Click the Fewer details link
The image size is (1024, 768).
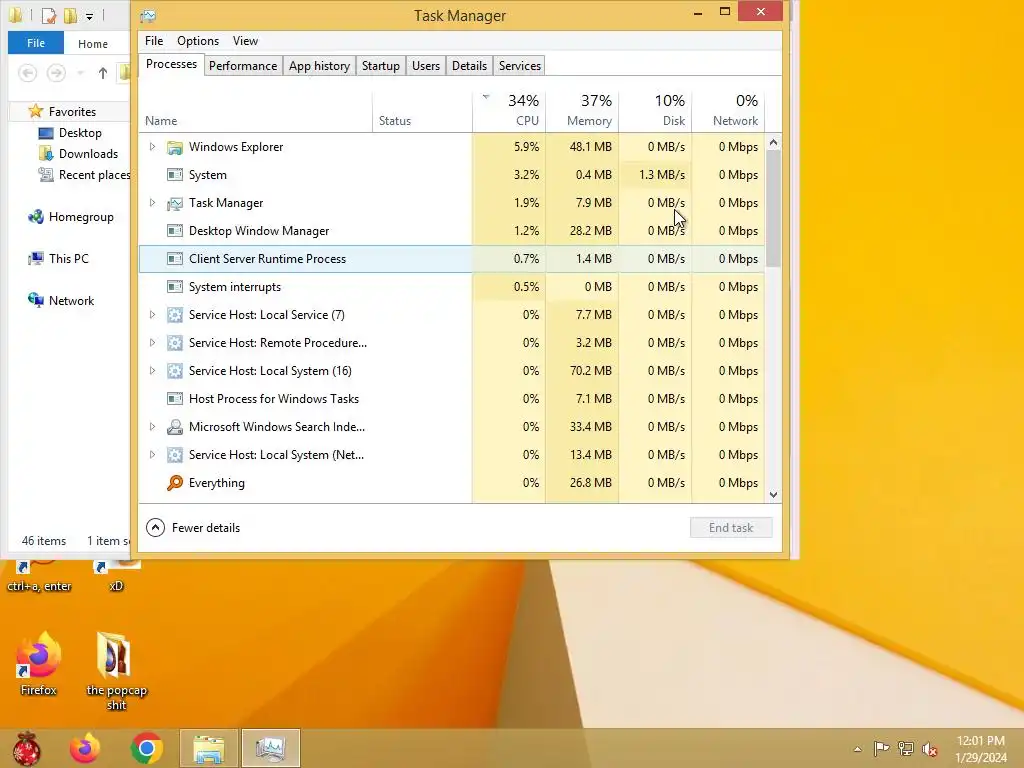[206, 528]
